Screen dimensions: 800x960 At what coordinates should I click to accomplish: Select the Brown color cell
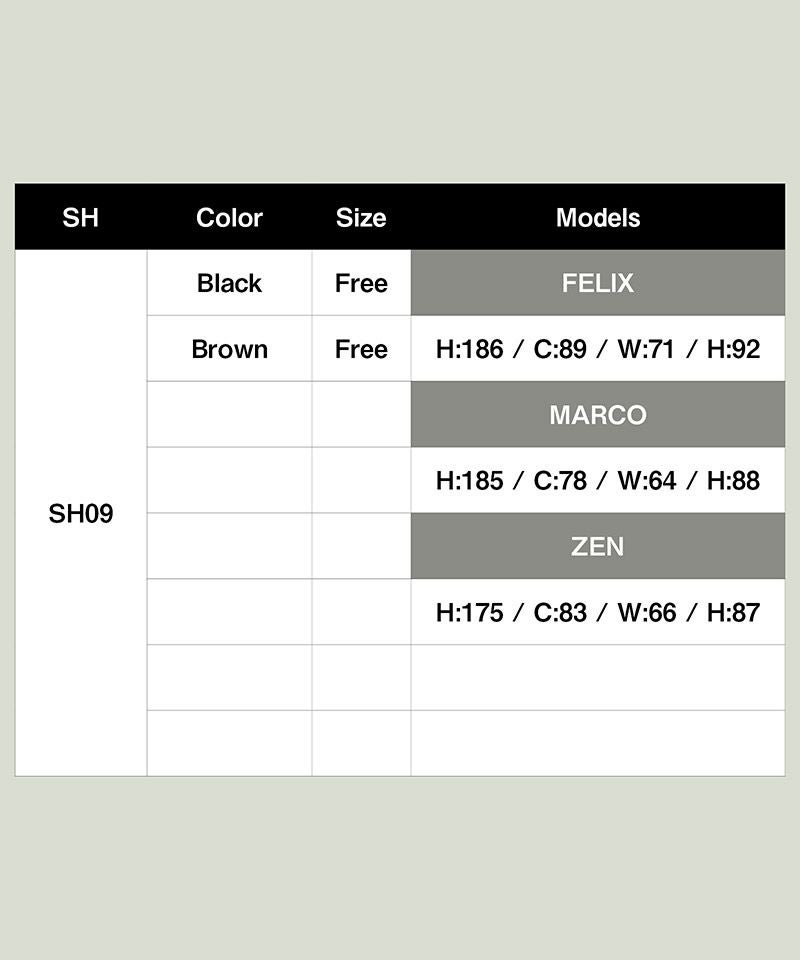pyautogui.click(x=229, y=349)
